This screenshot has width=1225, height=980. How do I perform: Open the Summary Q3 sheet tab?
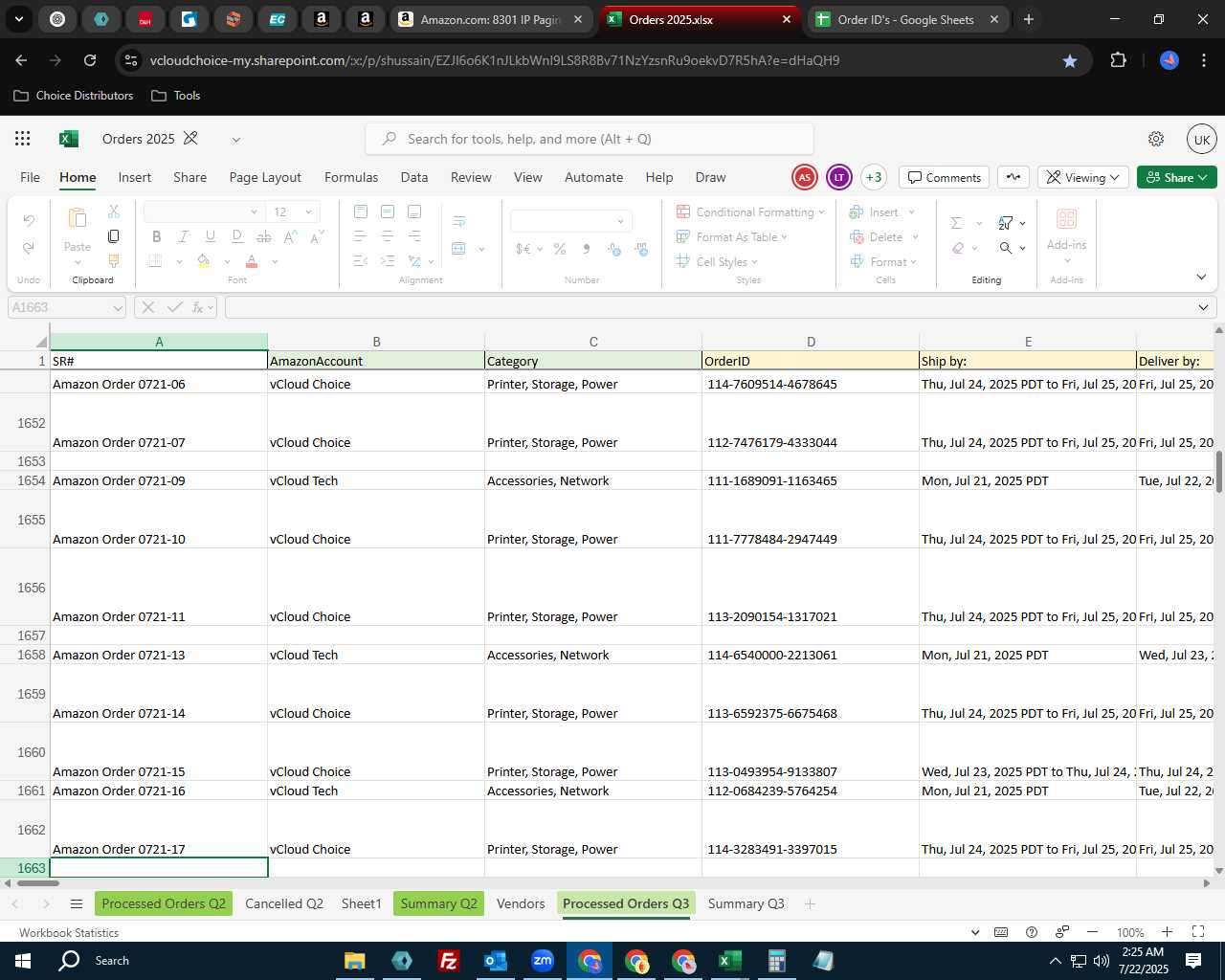click(x=746, y=903)
